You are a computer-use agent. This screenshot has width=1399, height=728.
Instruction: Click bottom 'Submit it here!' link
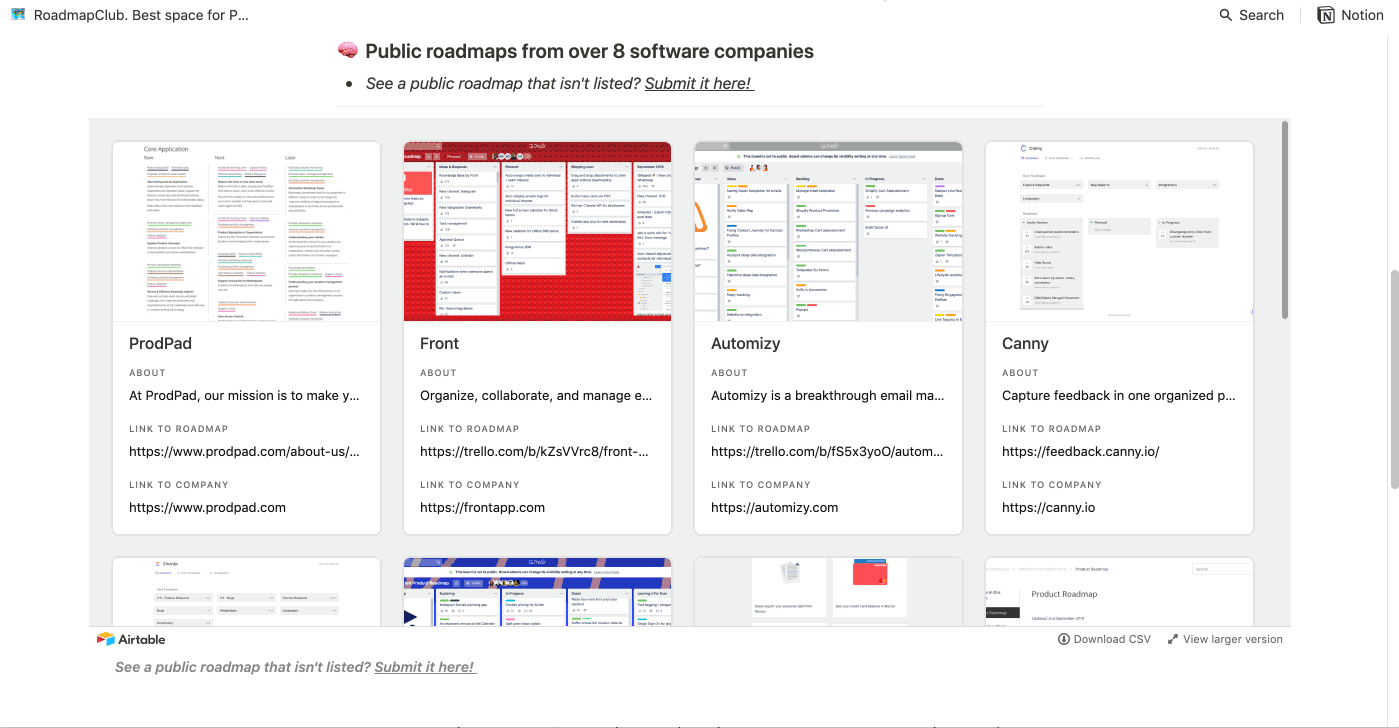tap(425, 667)
